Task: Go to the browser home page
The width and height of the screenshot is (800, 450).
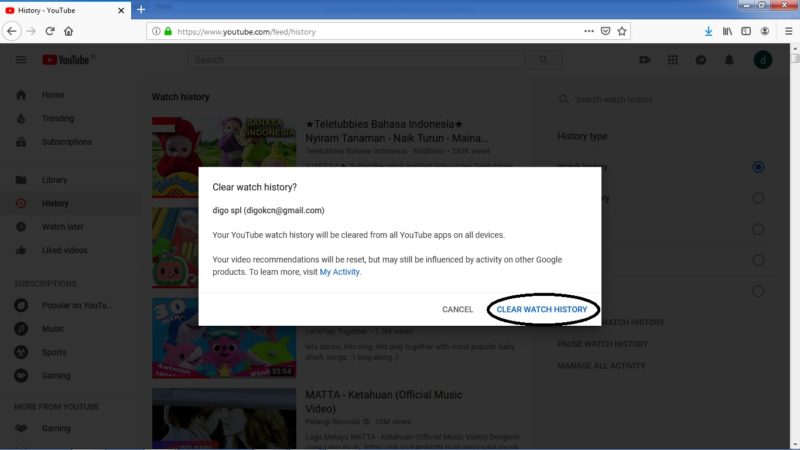Action: [x=68, y=31]
